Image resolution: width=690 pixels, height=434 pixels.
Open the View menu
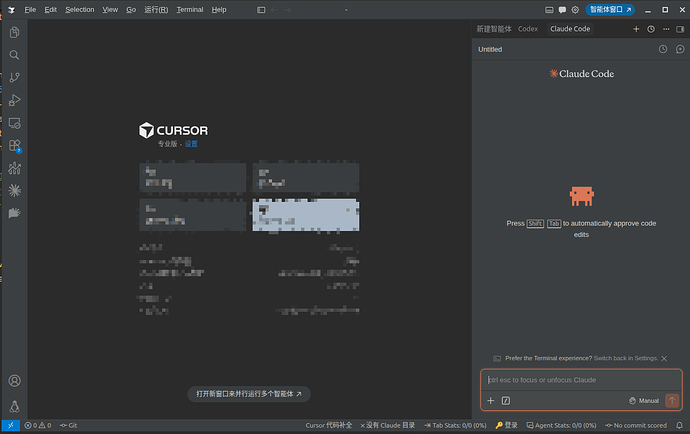point(110,10)
